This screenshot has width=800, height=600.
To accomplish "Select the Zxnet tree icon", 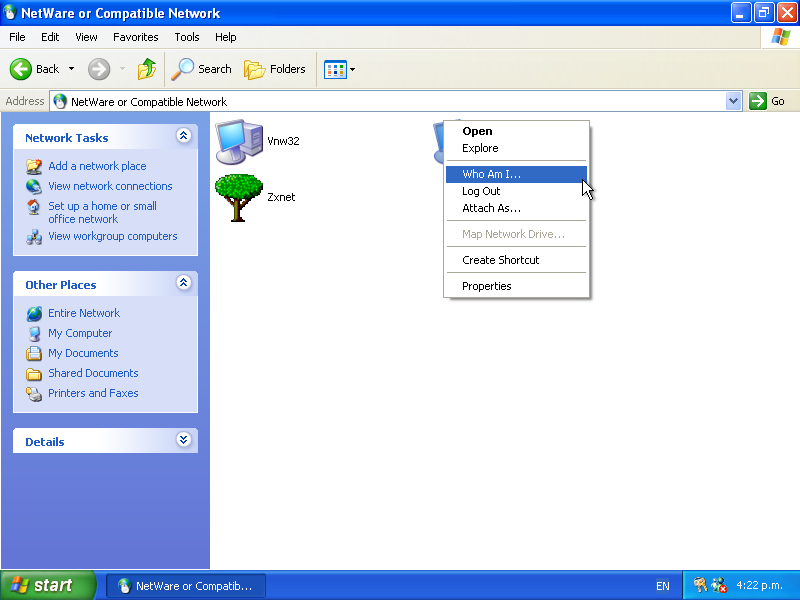I will tap(239, 197).
